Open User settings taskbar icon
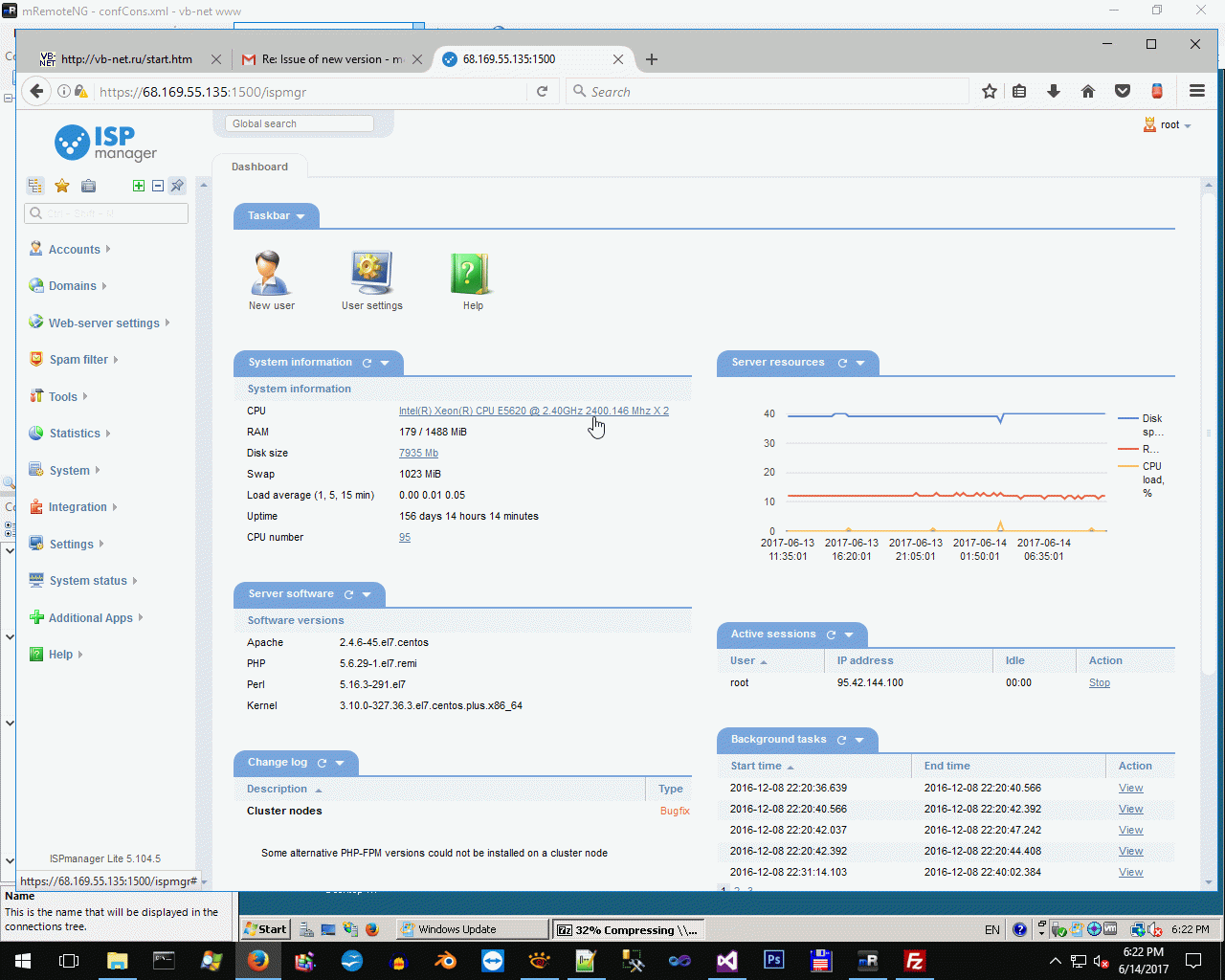1225x980 pixels. point(371,274)
